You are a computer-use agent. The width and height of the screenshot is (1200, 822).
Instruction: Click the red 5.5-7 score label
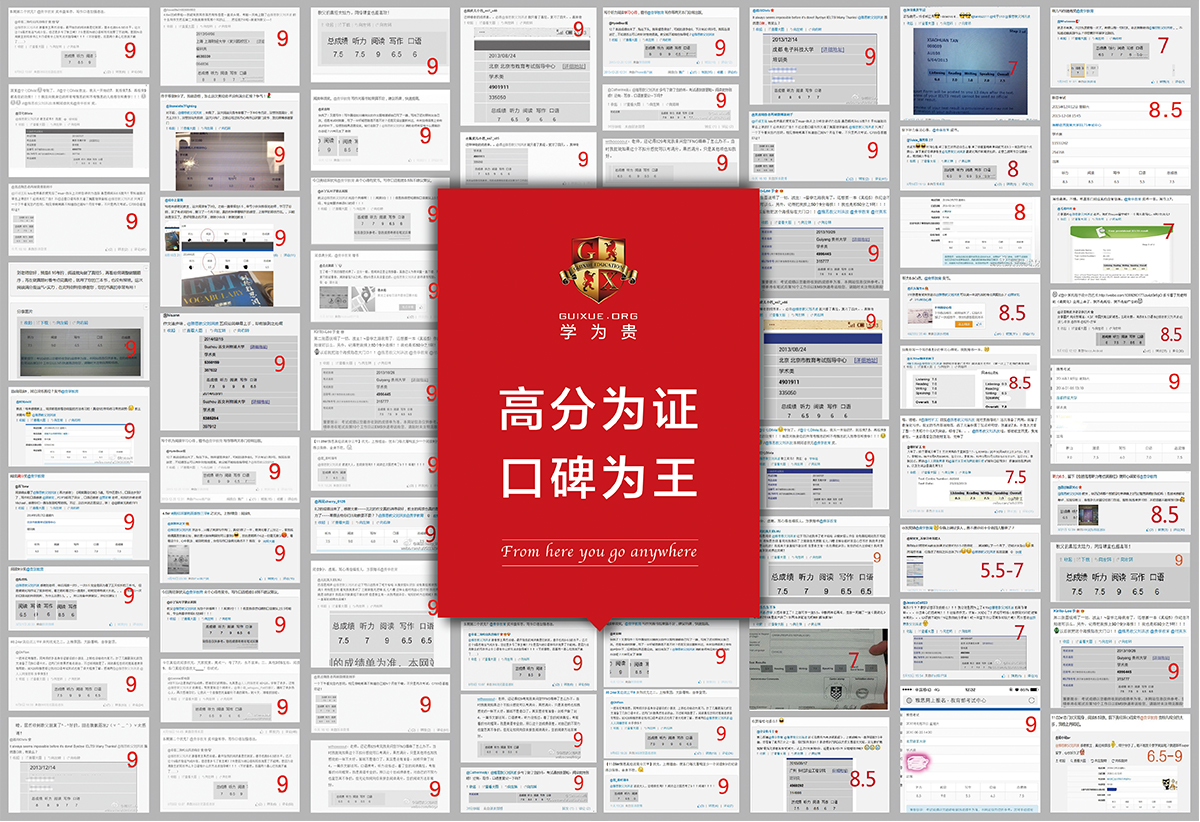click(1002, 571)
